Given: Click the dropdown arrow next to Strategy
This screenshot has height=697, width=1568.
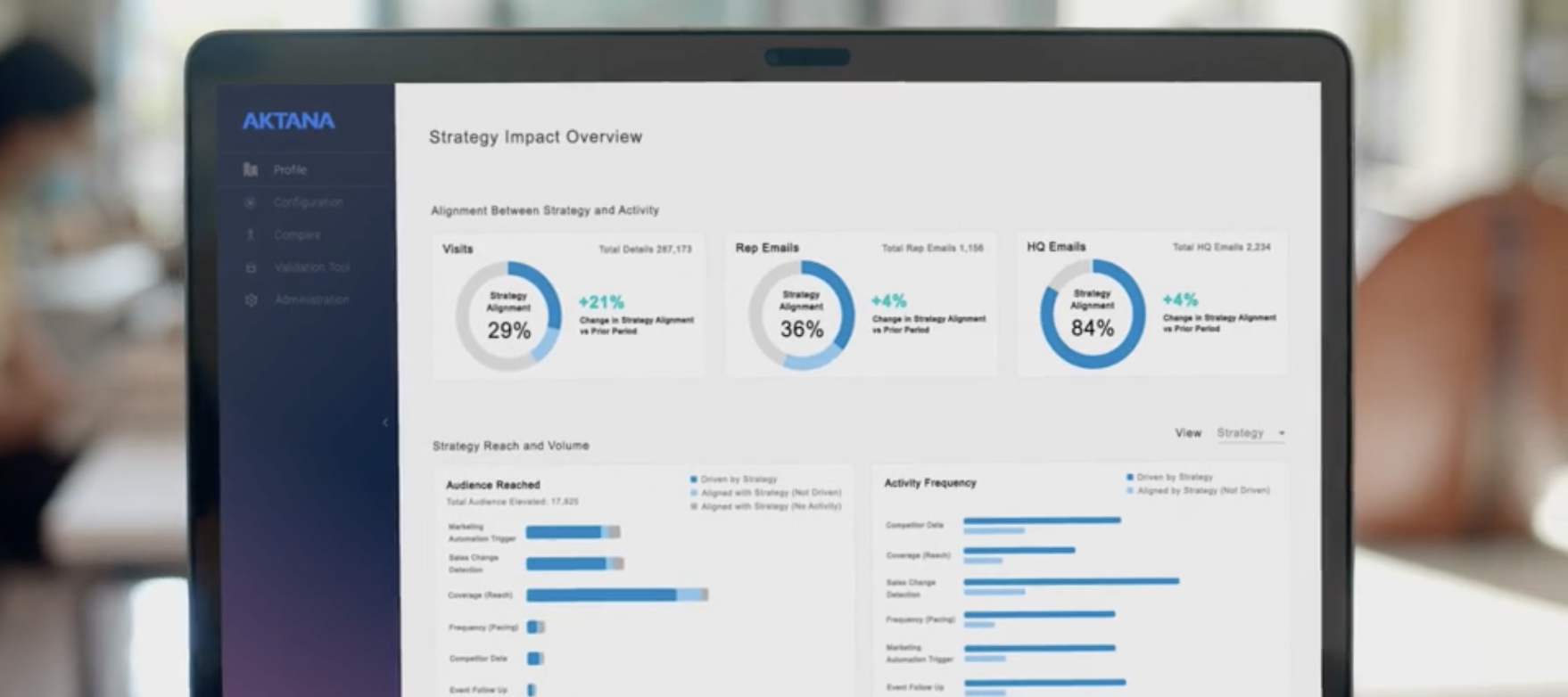Looking at the screenshot, I should point(1282,433).
